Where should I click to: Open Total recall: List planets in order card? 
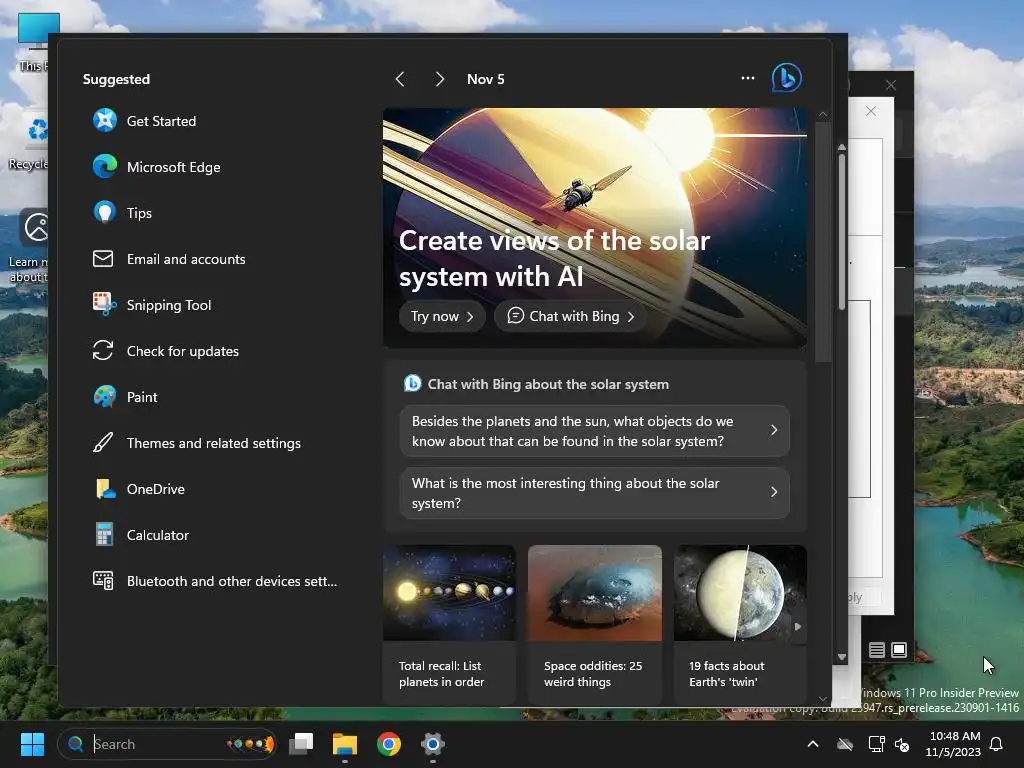pyautogui.click(x=449, y=624)
